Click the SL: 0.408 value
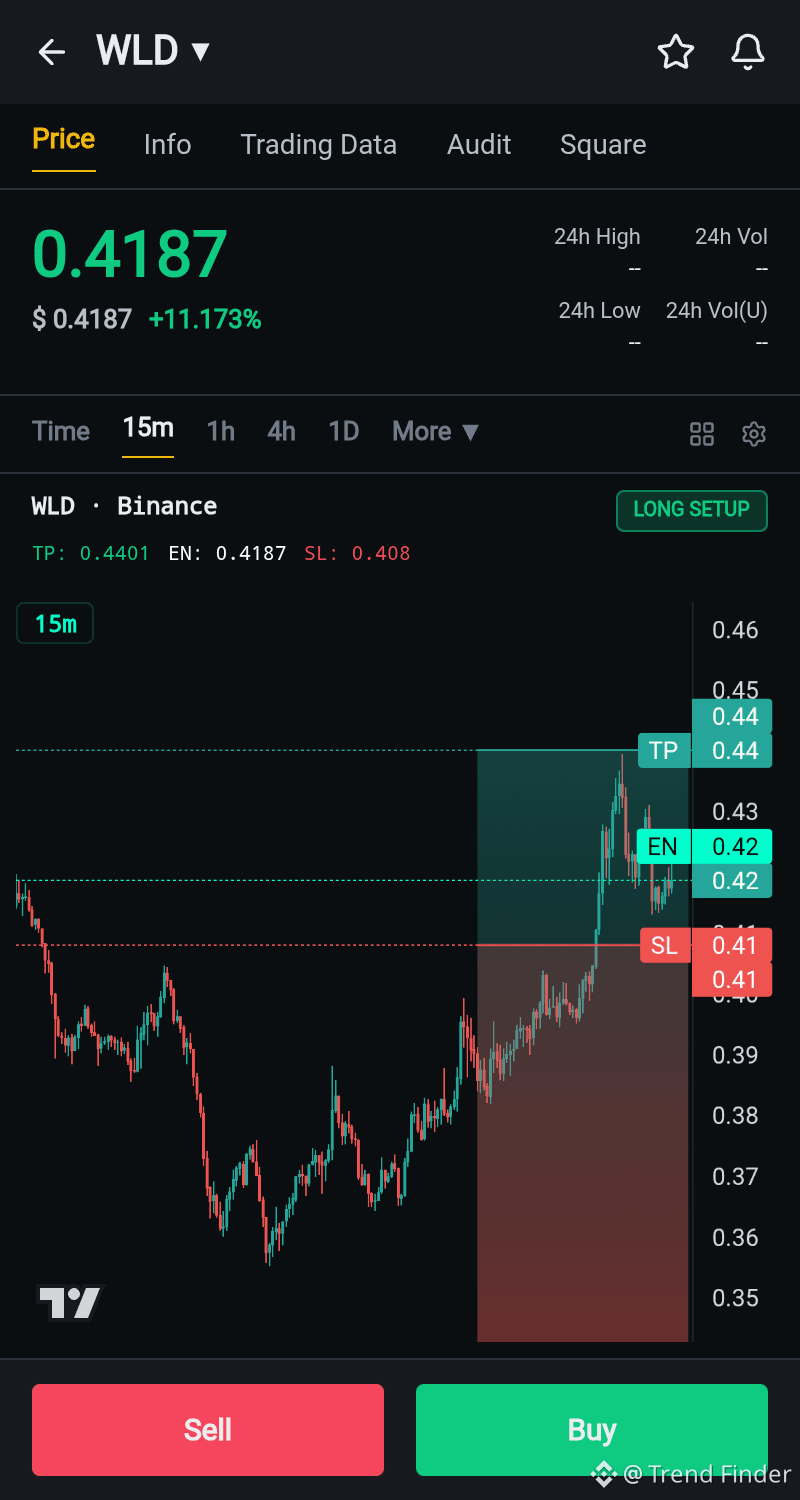This screenshot has height=1500, width=800. click(357, 553)
